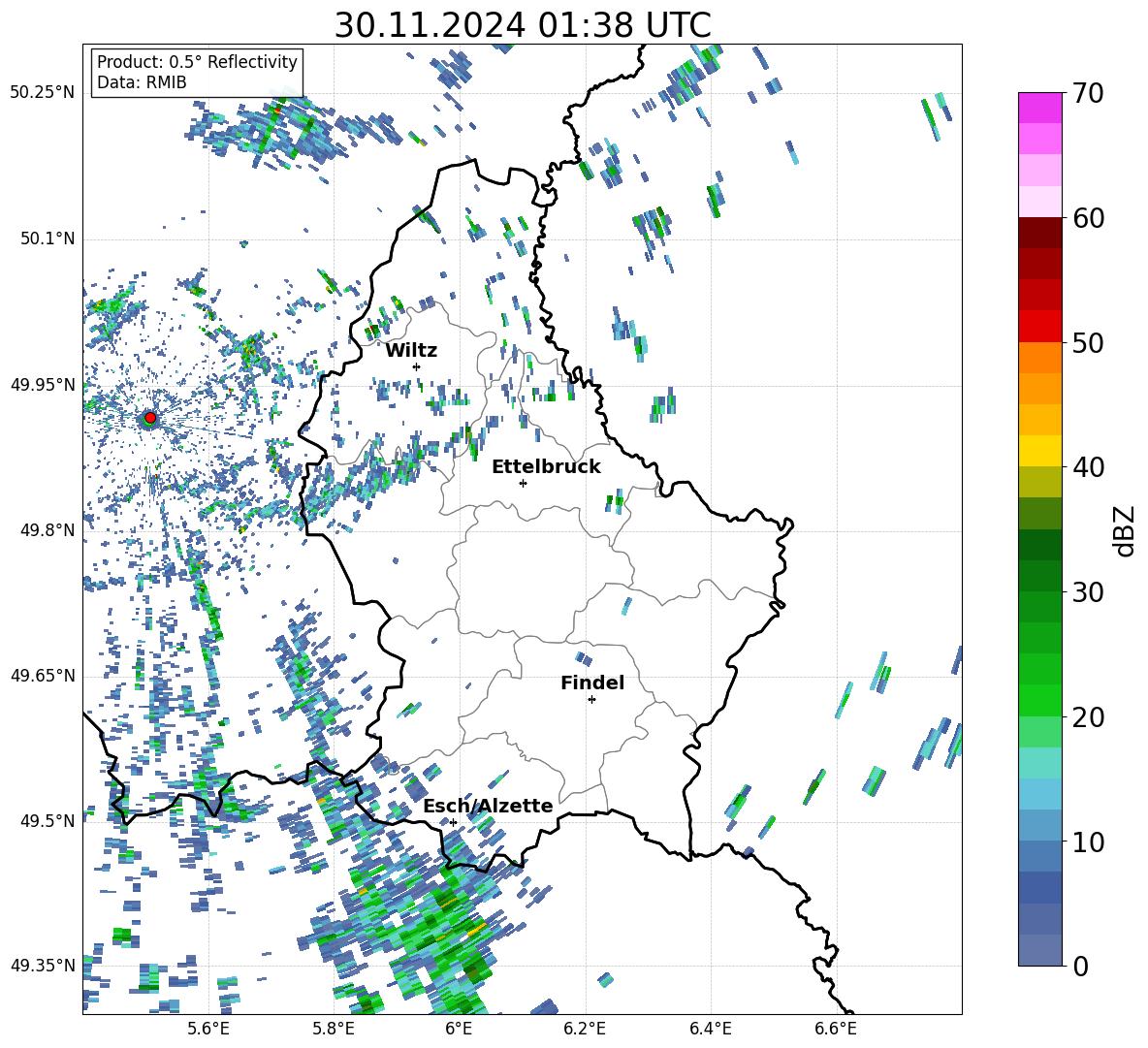Click the 6°E longitude label

click(459, 1029)
